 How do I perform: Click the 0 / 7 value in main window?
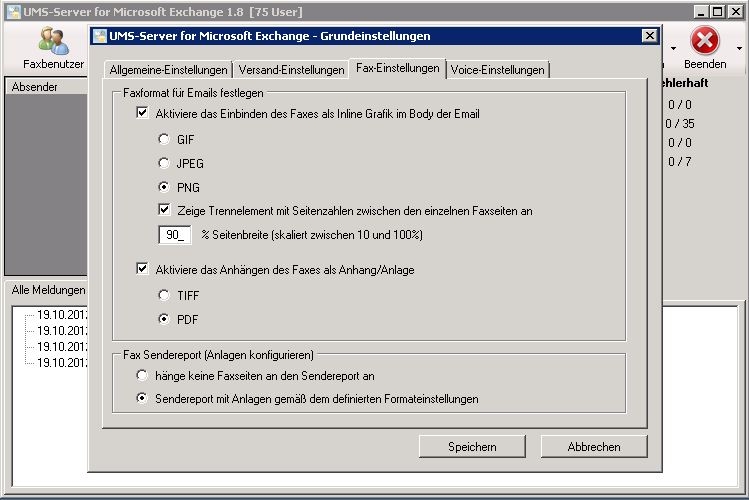click(680, 162)
